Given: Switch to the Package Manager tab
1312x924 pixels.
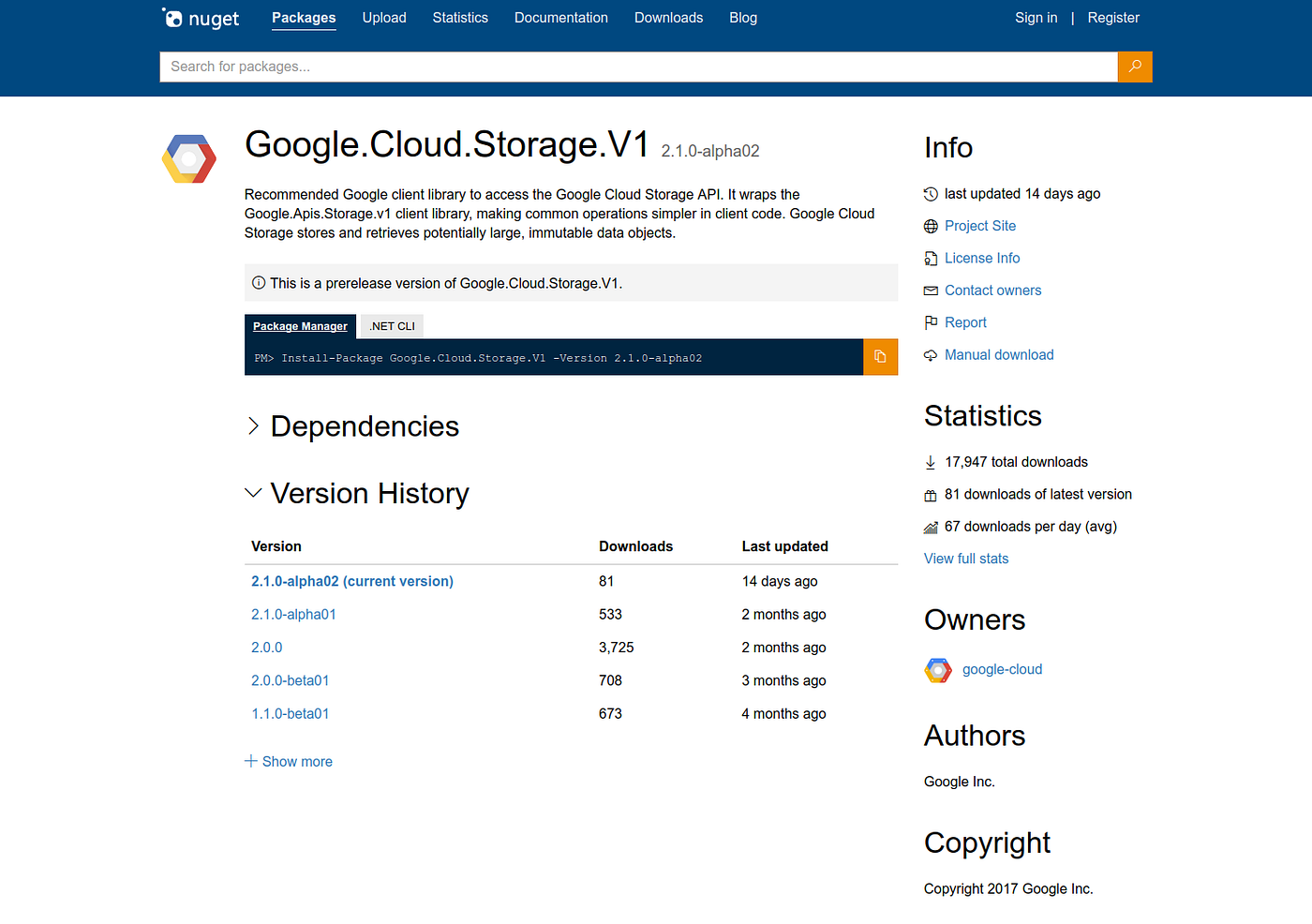Looking at the screenshot, I should (x=300, y=325).
